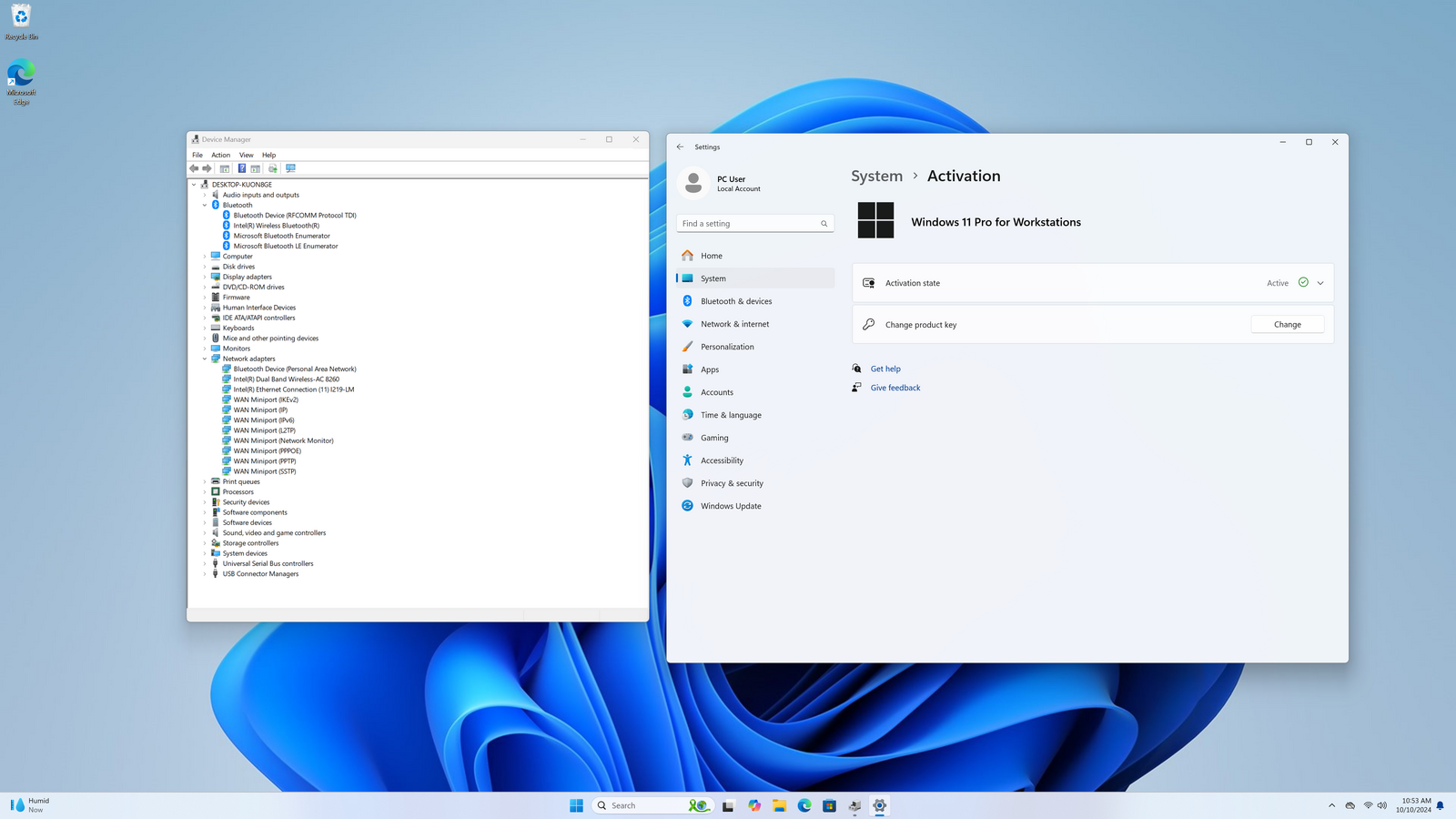Select Microsoft Bluetooth LE Enumerator

pyautogui.click(x=285, y=246)
